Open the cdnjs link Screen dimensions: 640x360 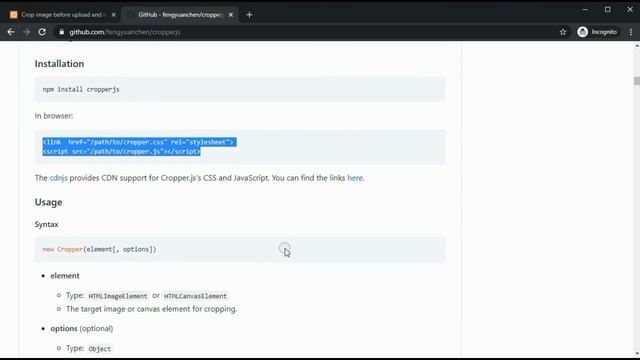[58, 178]
